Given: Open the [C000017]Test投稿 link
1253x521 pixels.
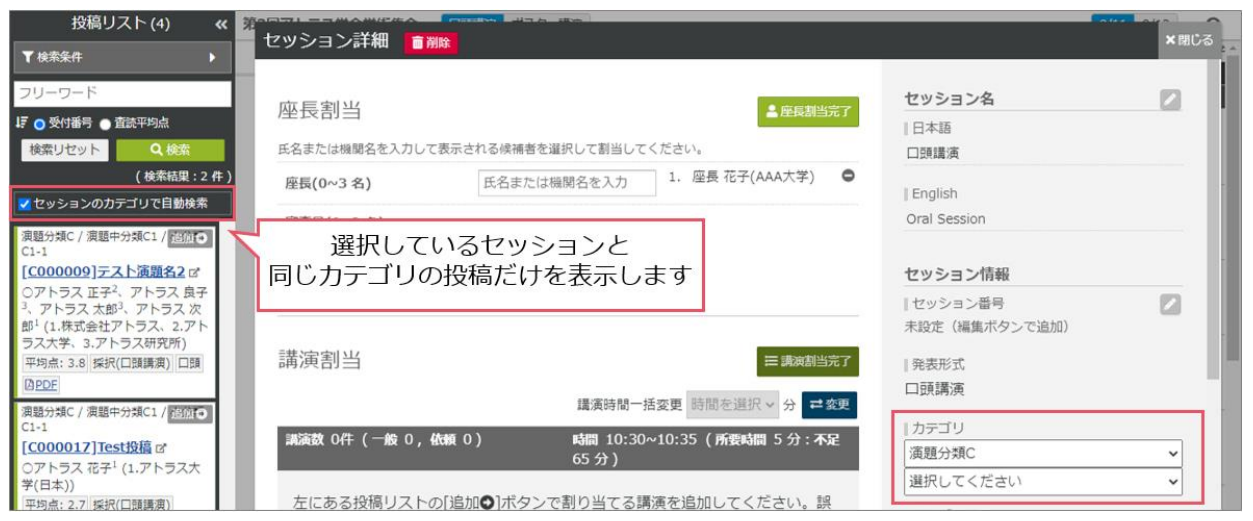Looking at the screenshot, I should (x=86, y=446).
